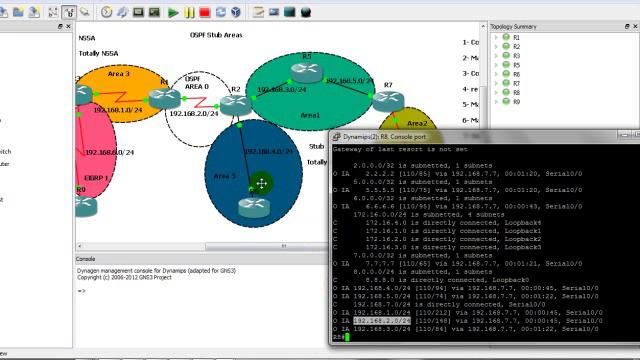Image resolution: width=640 pixels, height=360 pixels.
Task: Expand R7 in Topology Summary
Action: (x=496, y=83)
